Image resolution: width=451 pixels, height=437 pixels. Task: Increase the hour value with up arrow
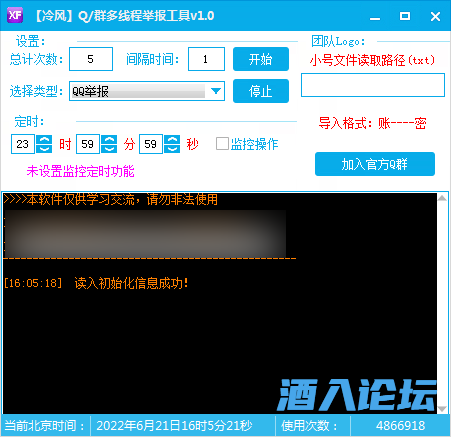pos(44,139)
